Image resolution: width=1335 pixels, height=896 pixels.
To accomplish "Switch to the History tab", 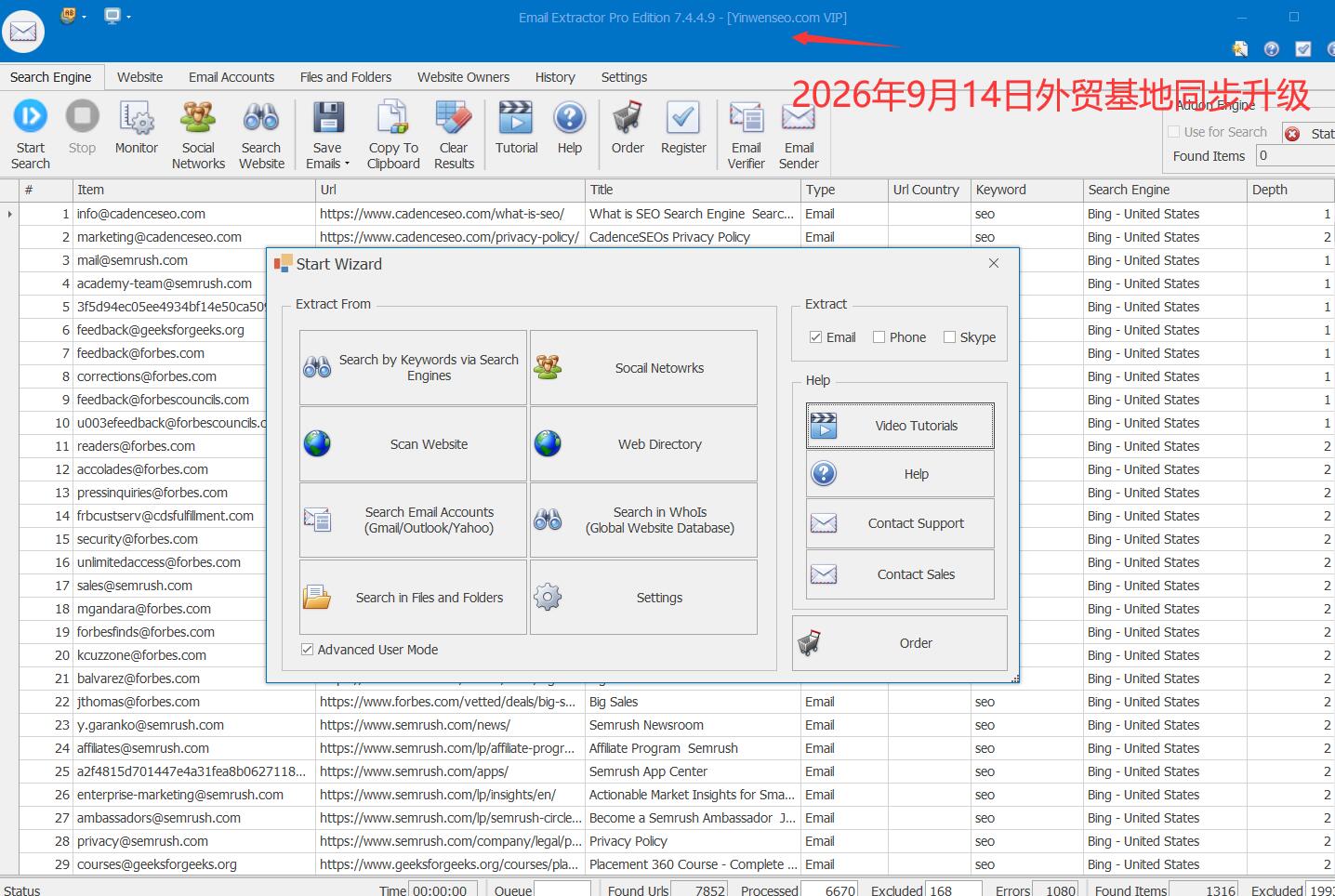I will (555, 77).
